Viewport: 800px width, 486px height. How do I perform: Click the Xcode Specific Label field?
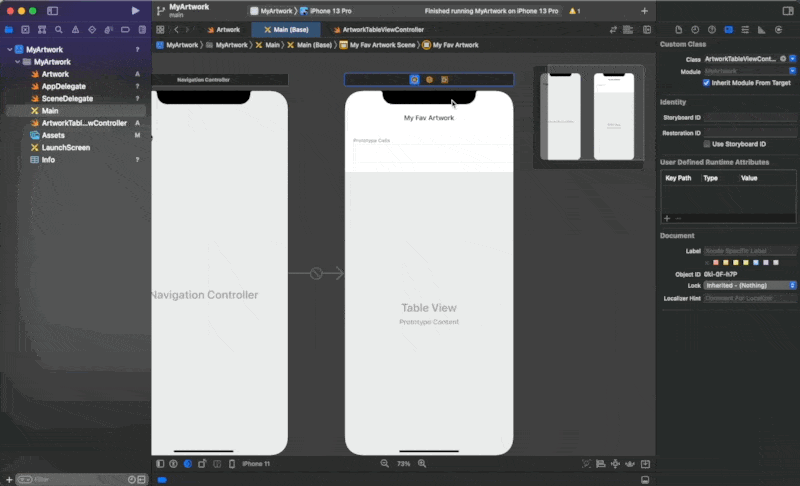(750, 250)
